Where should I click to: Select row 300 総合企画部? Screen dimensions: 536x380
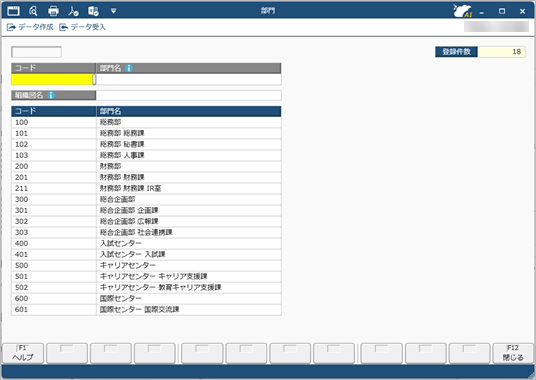coord(146,199)
